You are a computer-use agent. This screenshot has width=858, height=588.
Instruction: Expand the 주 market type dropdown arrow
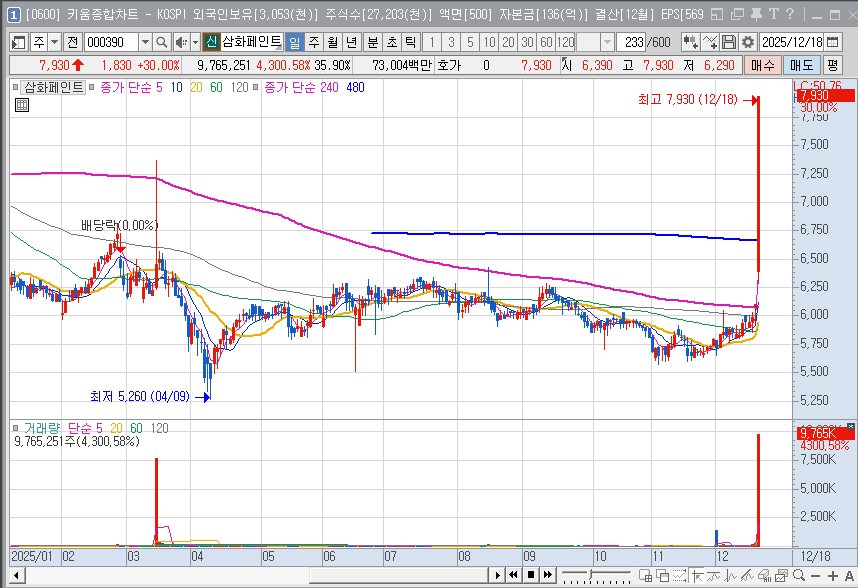(x=55, y=42)
